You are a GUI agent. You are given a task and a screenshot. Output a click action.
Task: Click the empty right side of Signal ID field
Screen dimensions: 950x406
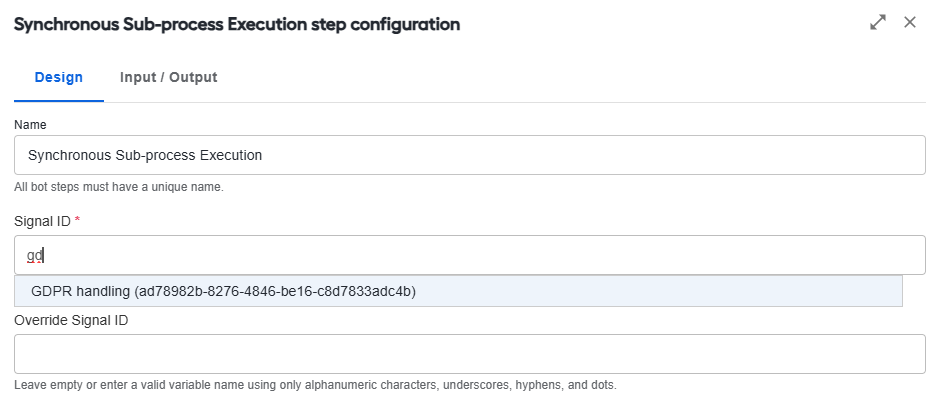click(x=666, y=255)
